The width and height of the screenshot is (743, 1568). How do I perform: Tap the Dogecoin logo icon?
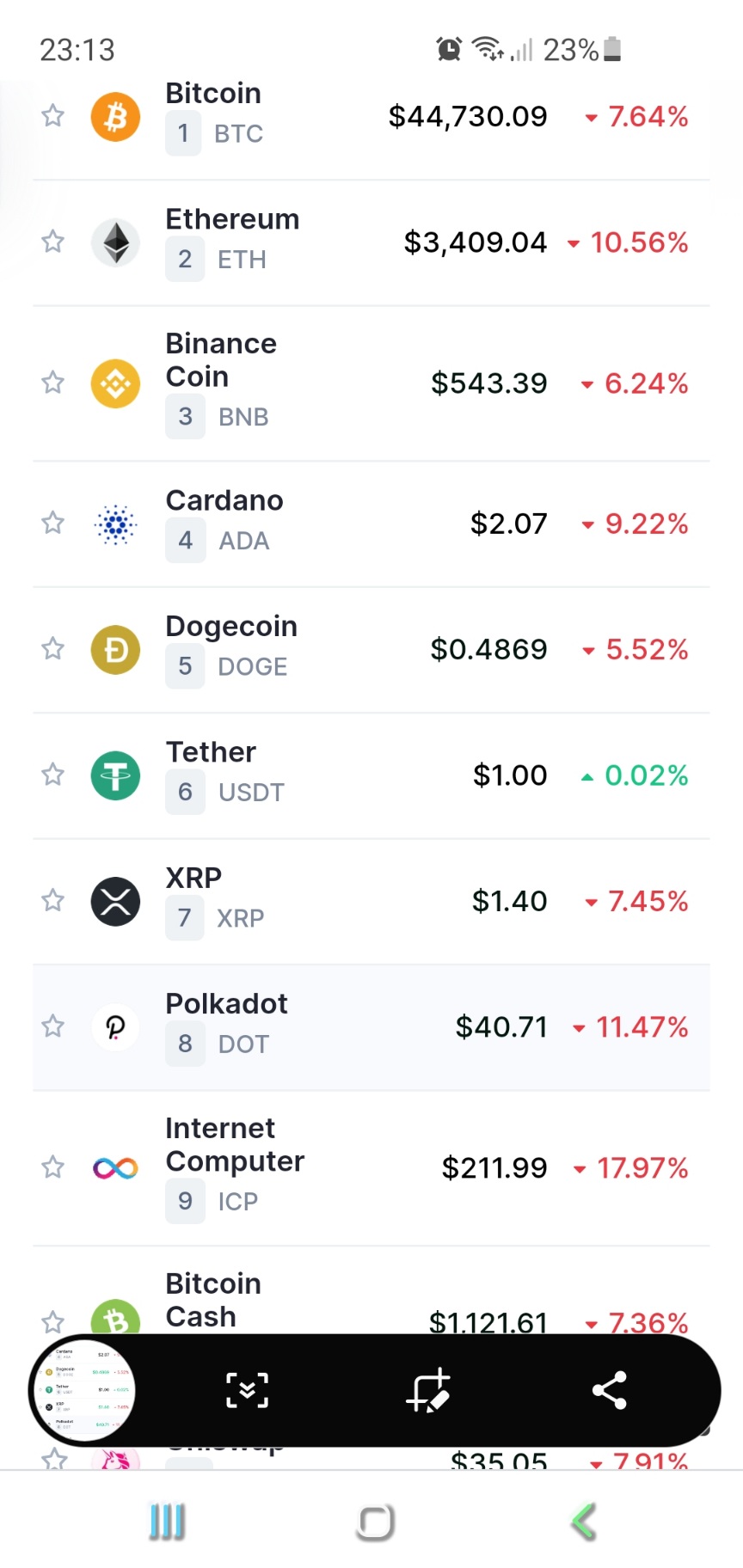(115, 649)
